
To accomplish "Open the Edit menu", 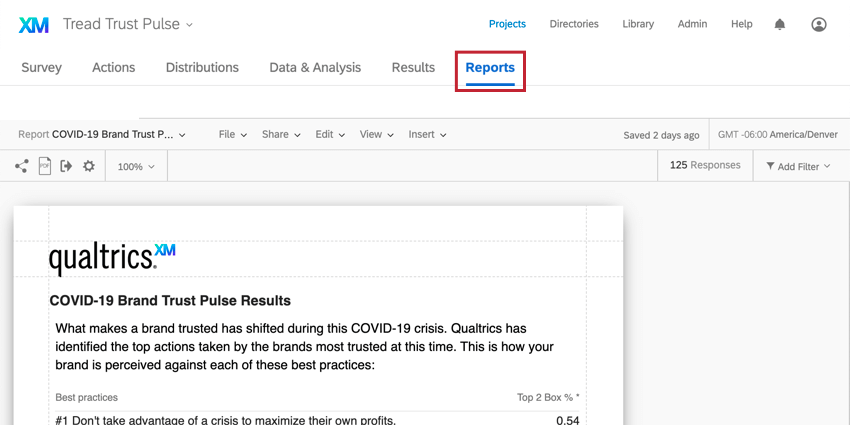I will tap(330, 134).
